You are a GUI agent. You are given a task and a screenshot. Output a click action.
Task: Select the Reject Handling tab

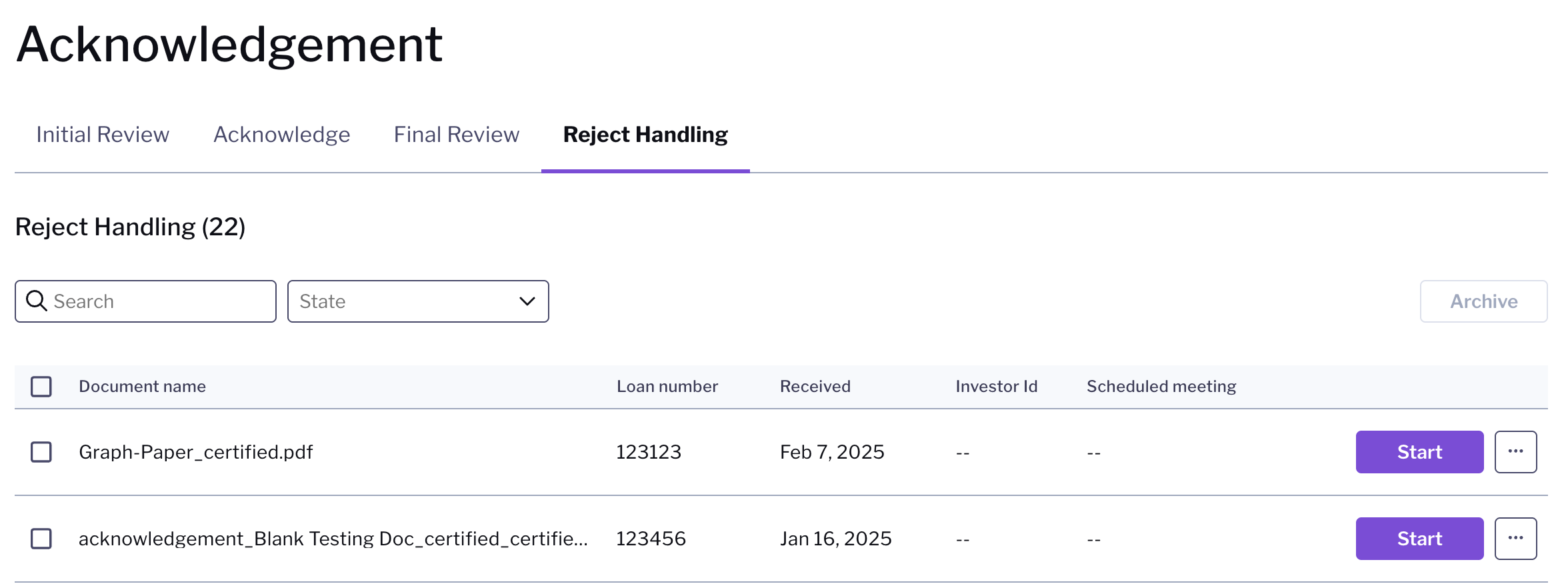click(x=645, y=135)
